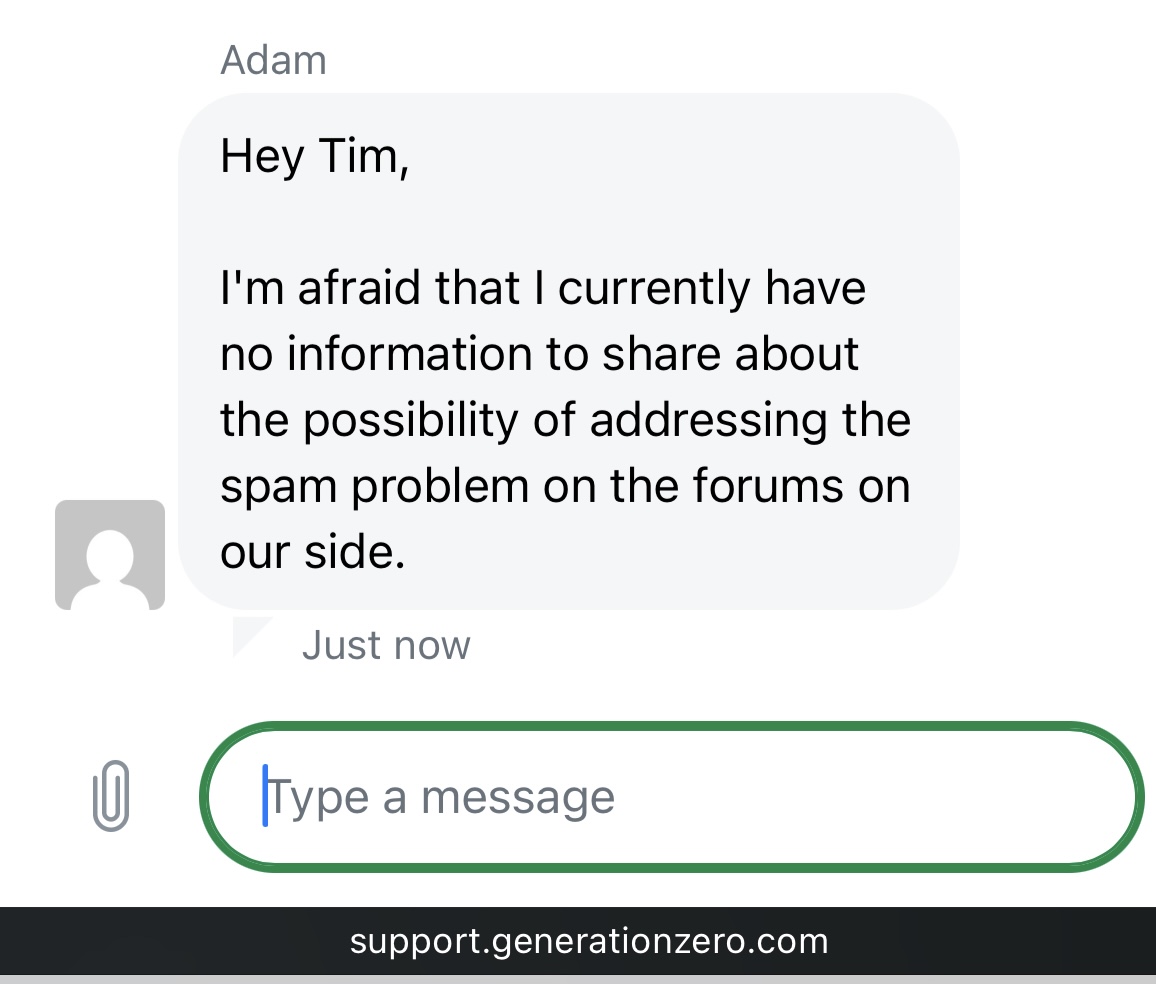Image resolution: width=1156 pixels, height=984 pixels.
Task: Click the gray bar under the address
Action: coord(578,980)
